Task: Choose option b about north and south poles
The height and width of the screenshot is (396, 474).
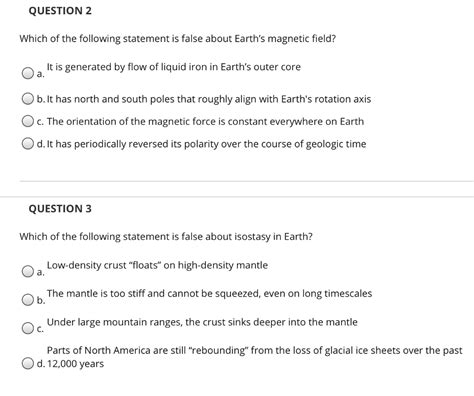Action: click(x=28, y=99)
